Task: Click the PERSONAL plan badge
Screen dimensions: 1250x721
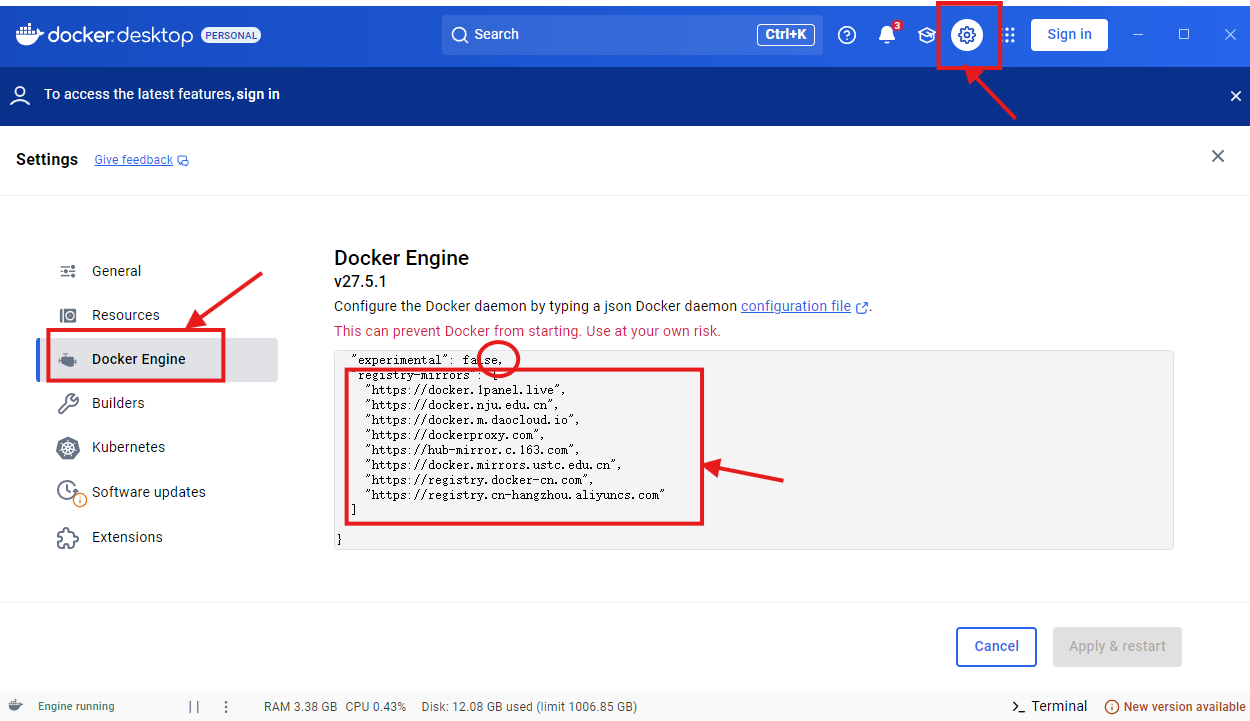Action: click(231, 36)
